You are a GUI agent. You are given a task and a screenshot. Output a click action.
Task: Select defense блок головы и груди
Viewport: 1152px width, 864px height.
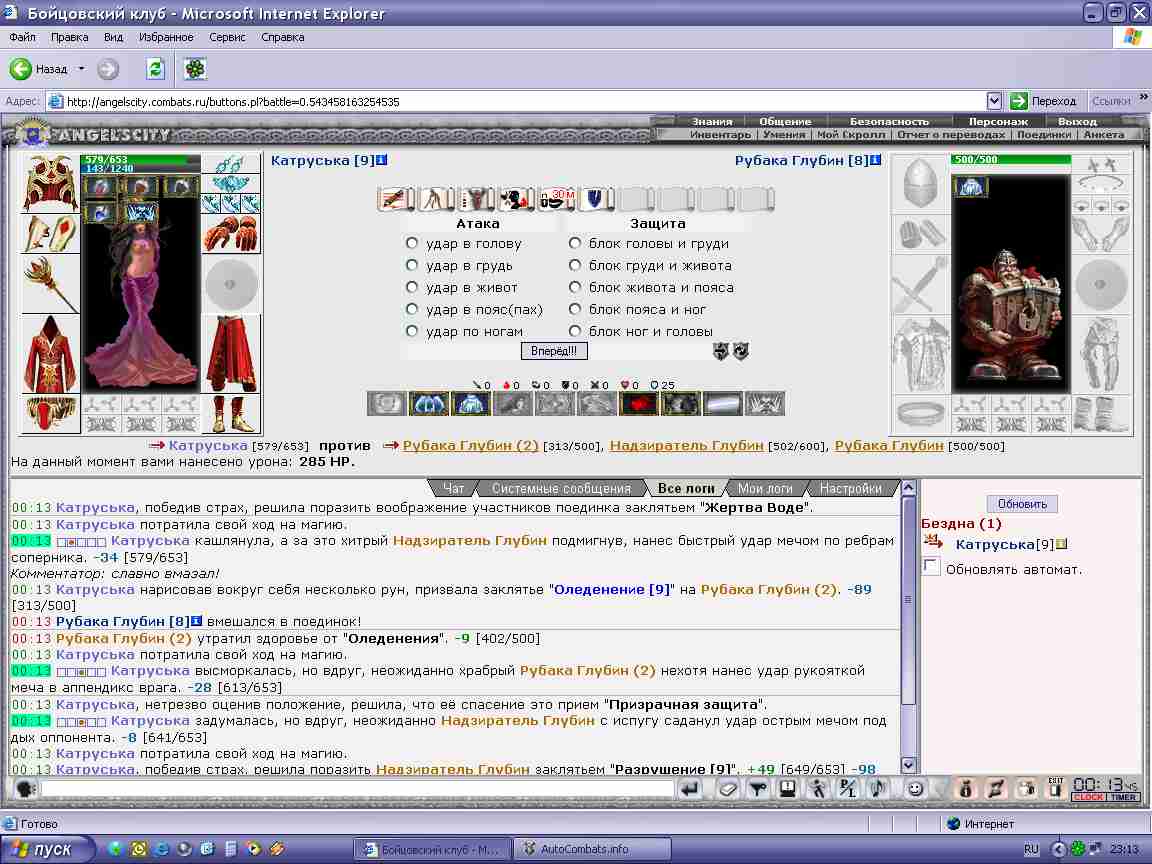pyautogui.click(x=575, y=243)
